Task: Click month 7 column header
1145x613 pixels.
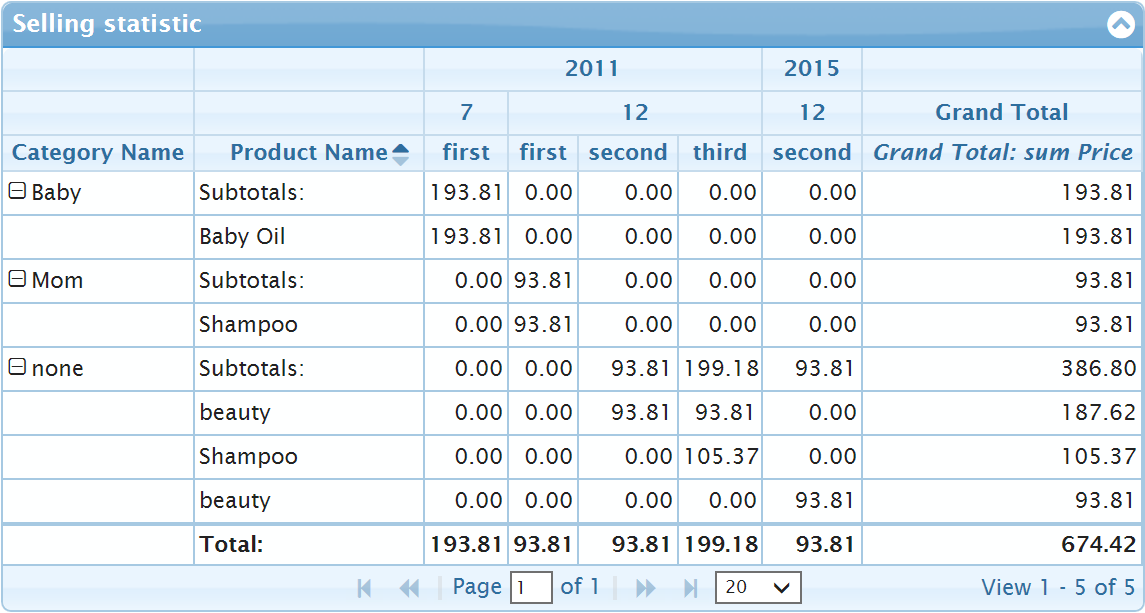Action: 466,113
